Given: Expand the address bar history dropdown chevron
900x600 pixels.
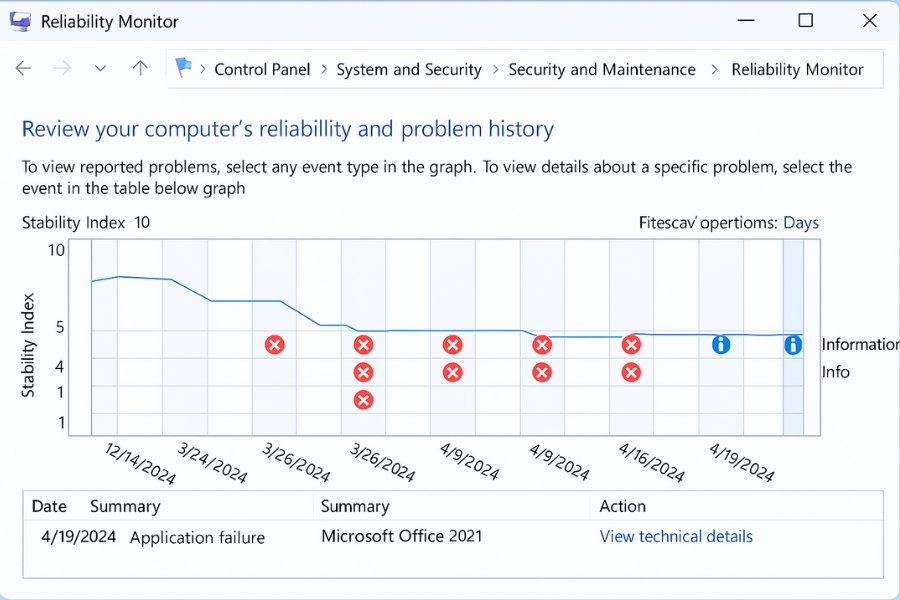Looking at the screenshot, I should [x=100, y=69].
